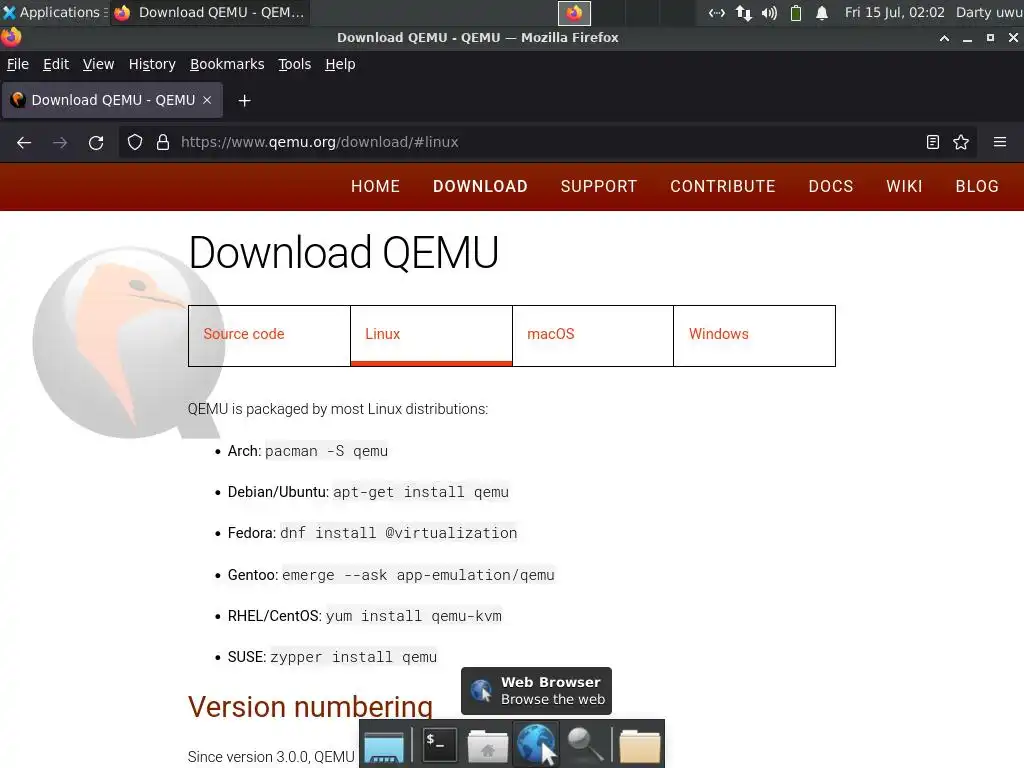Viewport: 1024px width, 768px height.
Task: Click the Show Desktop dock icon
Action: pos(384,746)
